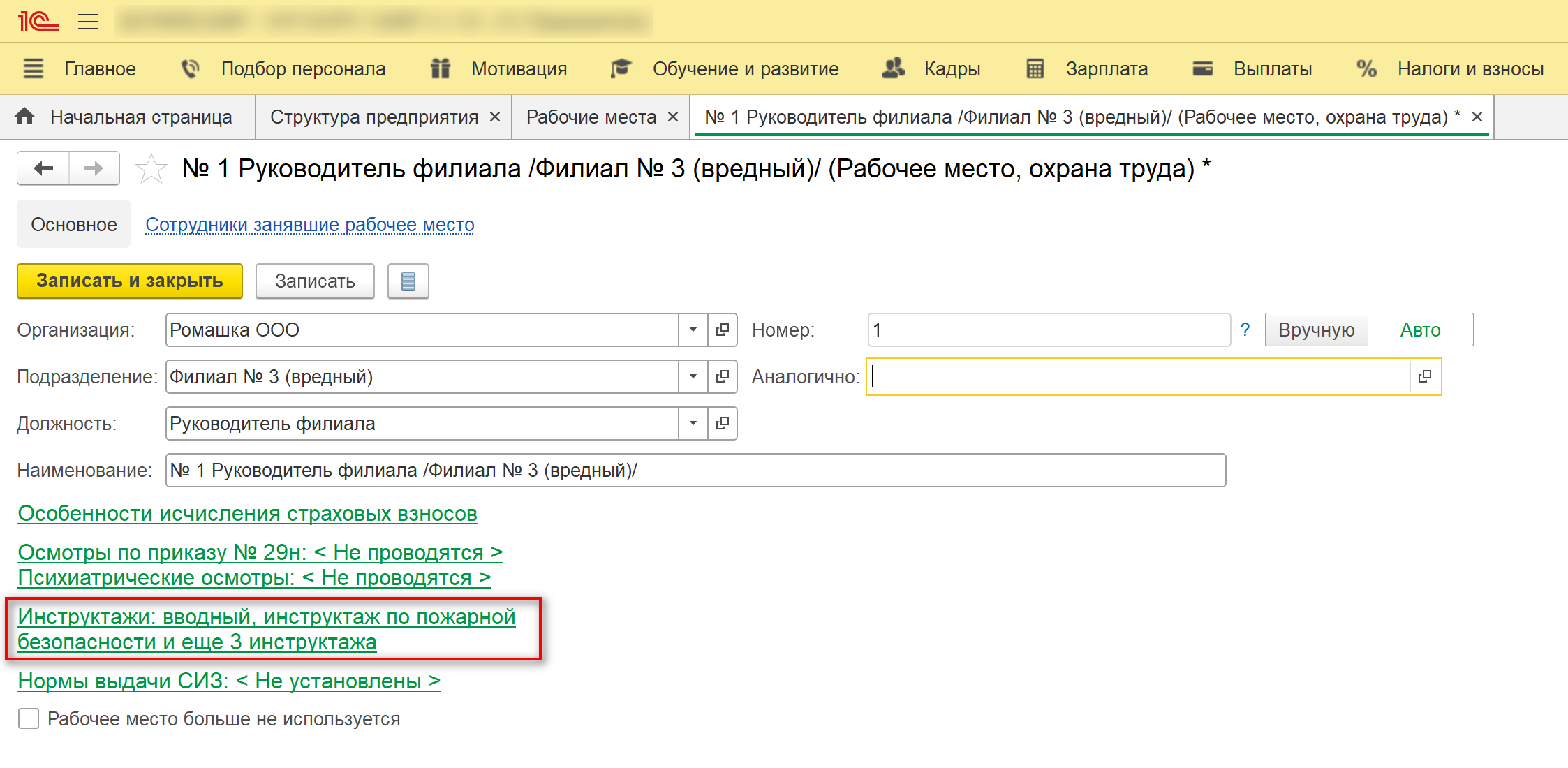Go forward with right arrow button
1568x768 pixels.
click(x=94, y=168)
